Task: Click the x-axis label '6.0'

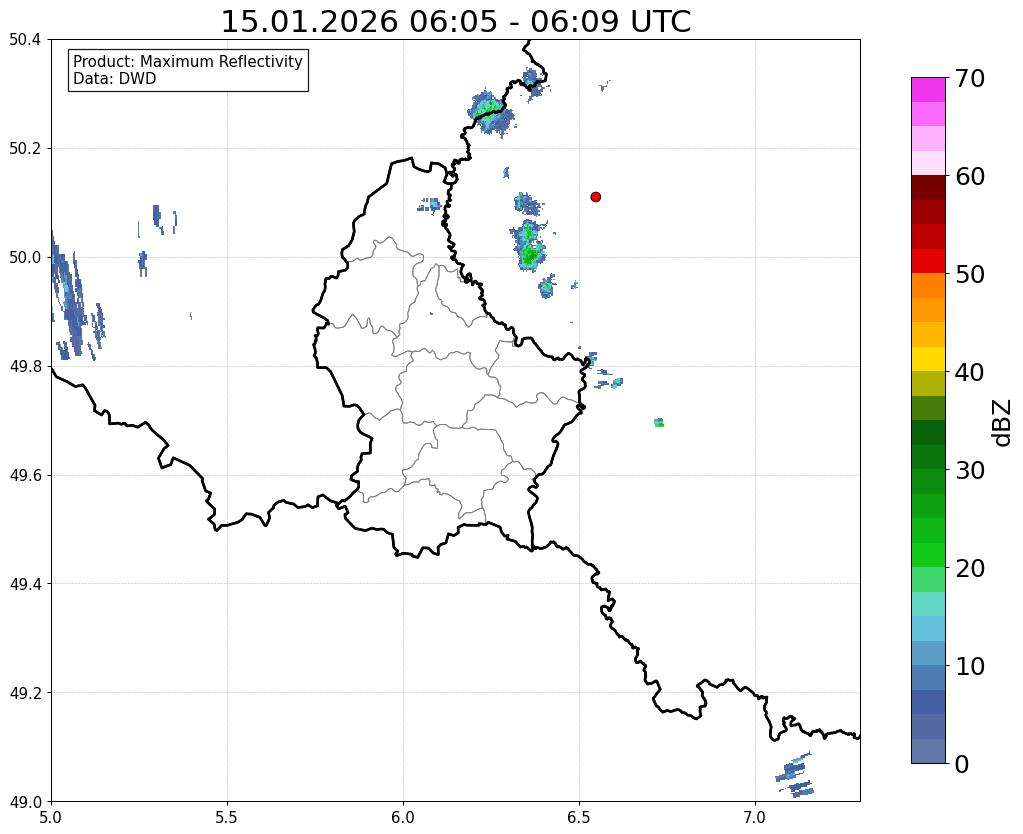Action: point(403,817)
